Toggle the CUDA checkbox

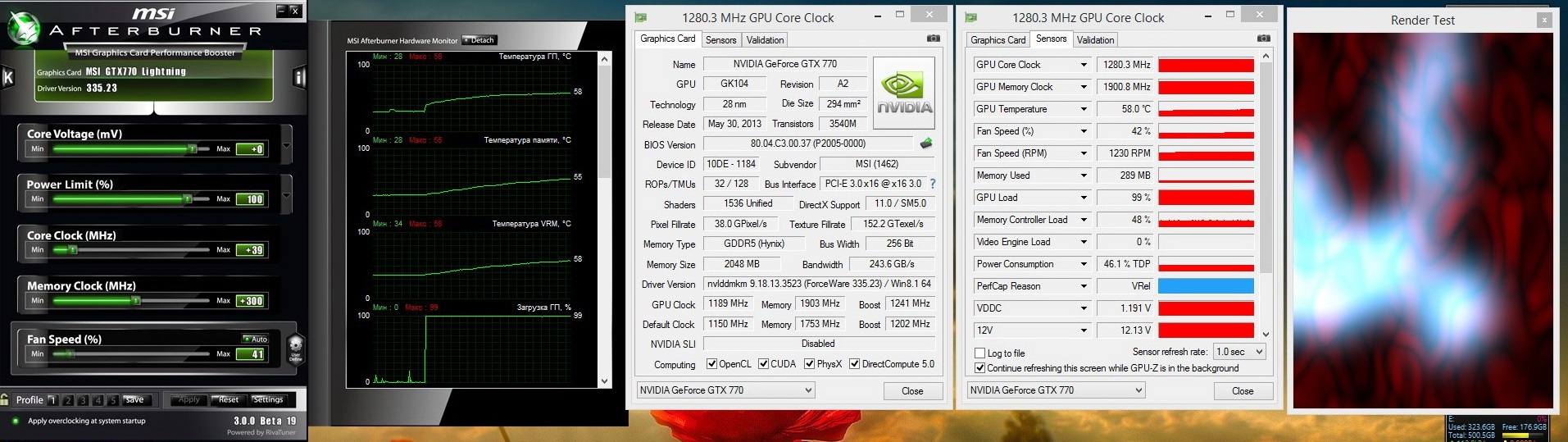tap(763, 364)
